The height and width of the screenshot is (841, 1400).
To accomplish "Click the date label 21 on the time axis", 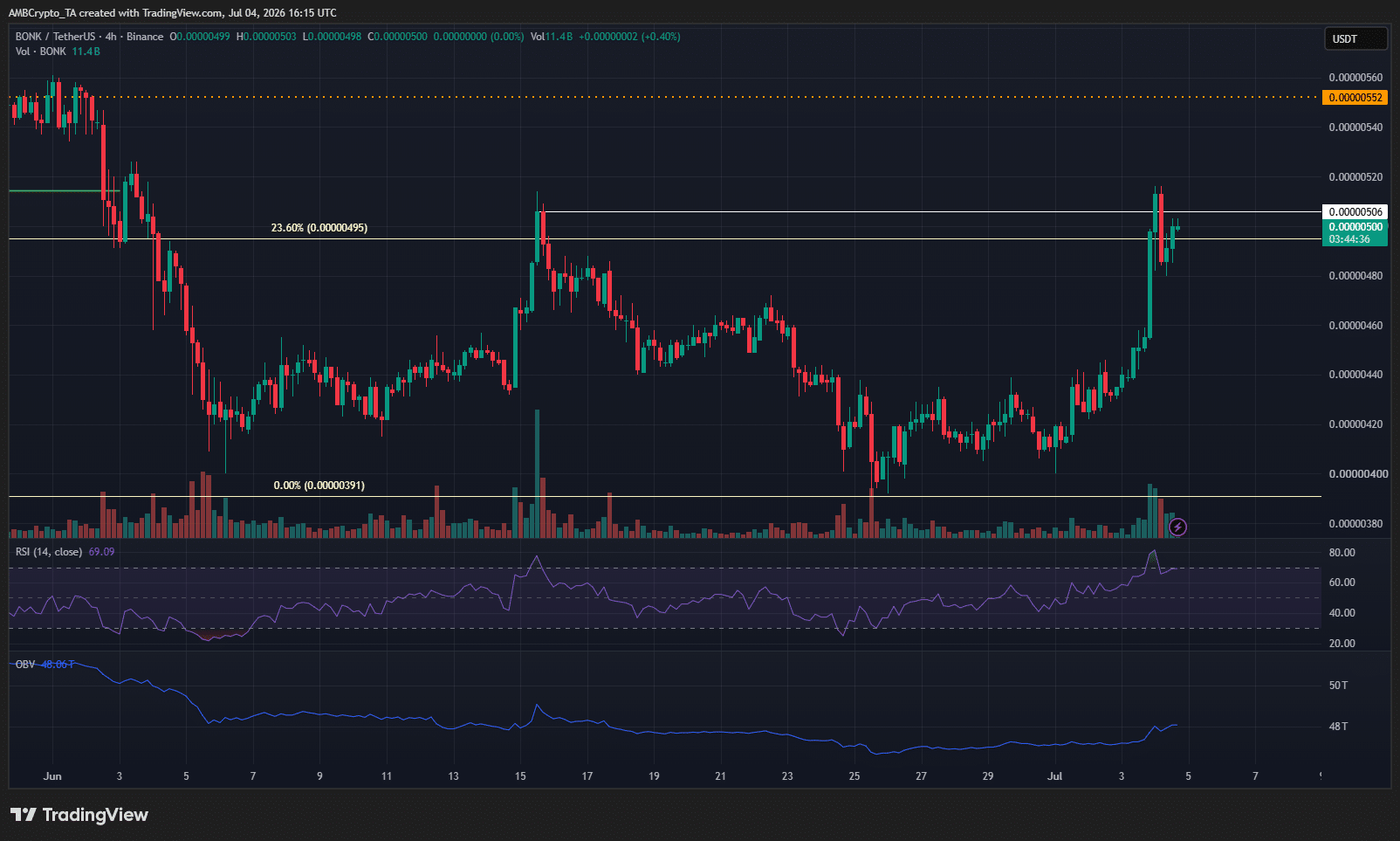I will tap(720, 776).
